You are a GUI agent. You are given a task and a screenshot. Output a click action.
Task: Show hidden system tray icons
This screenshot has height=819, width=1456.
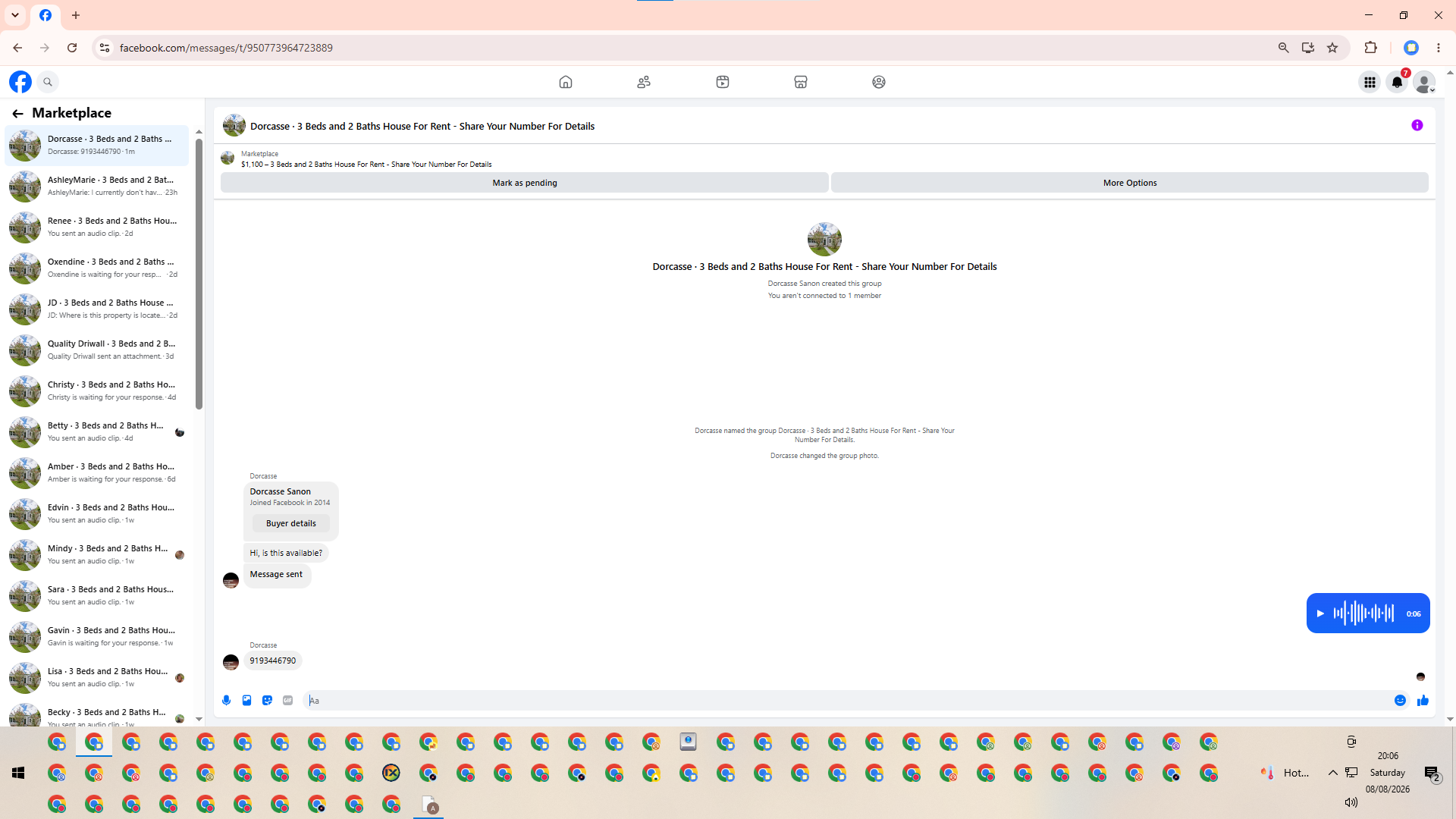(x=1332, y=773)
